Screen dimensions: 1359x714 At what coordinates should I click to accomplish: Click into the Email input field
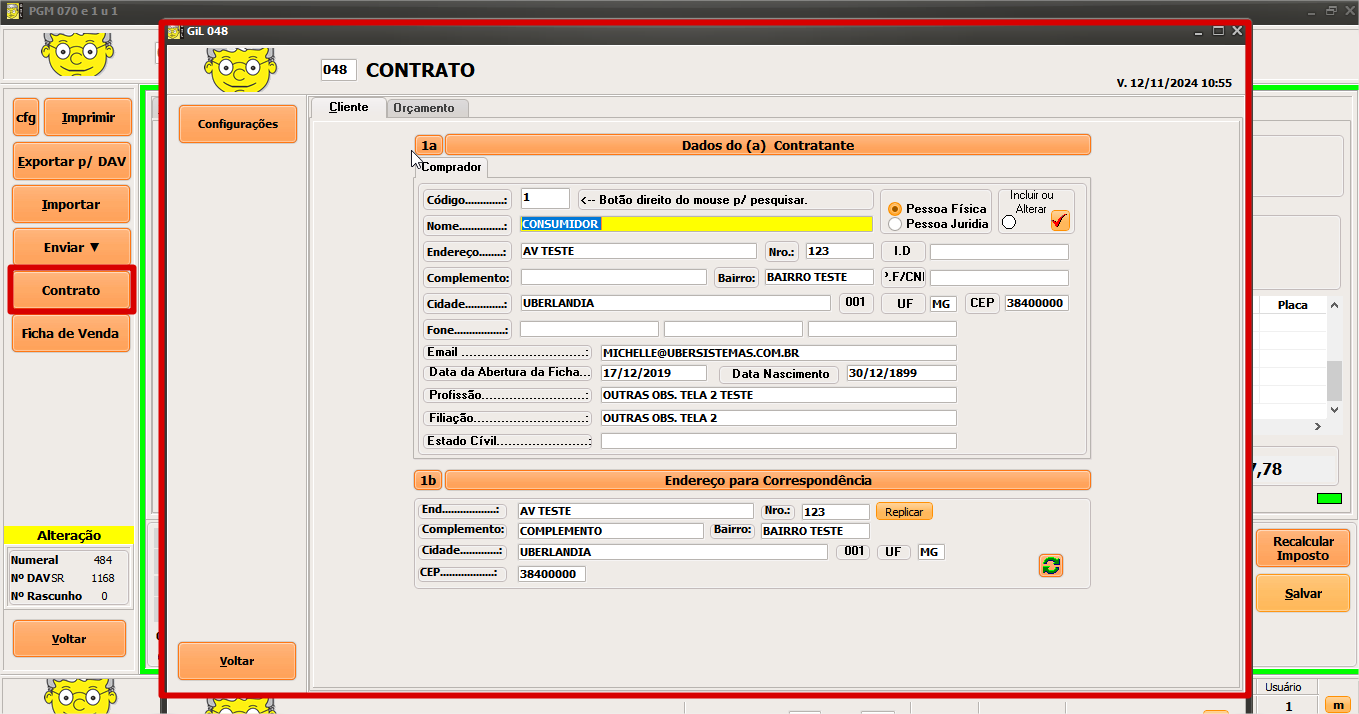[x=778, y=353]
